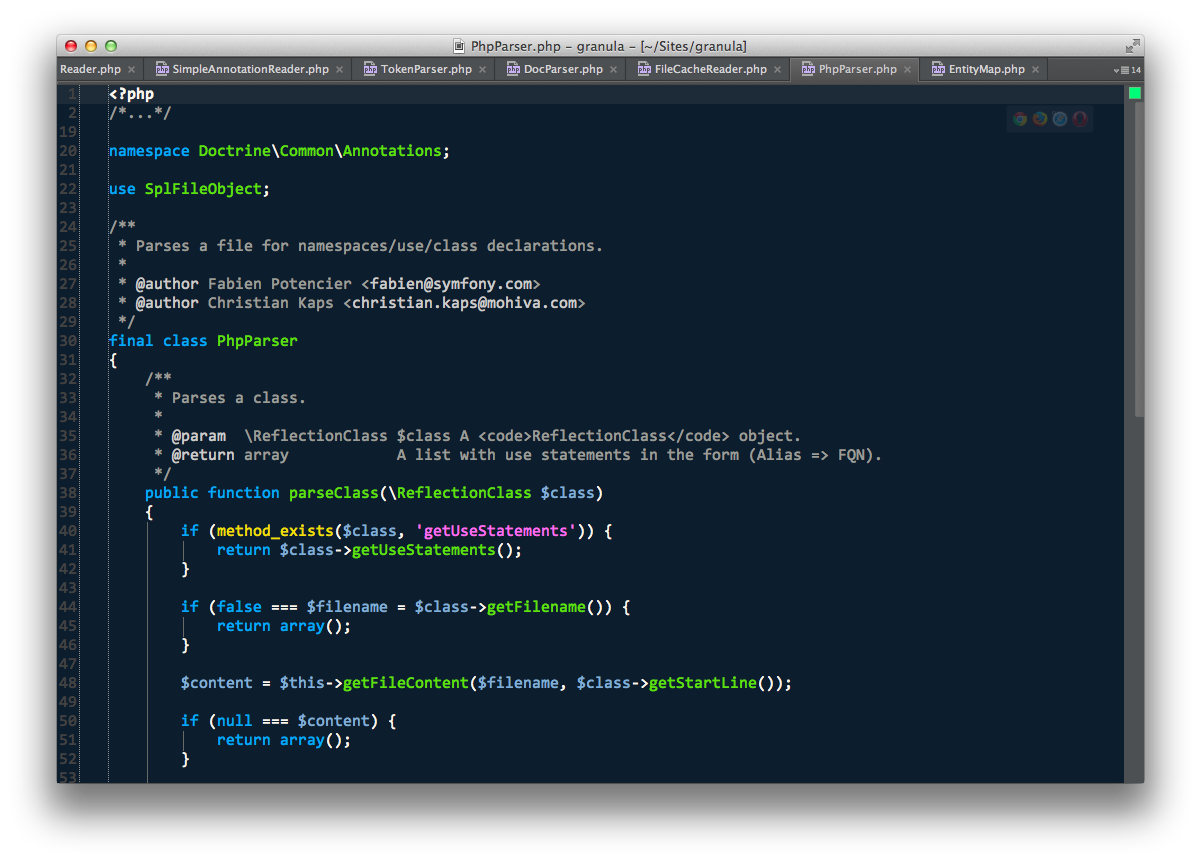
Task: Click PHP file icon on FileCacheReader.php tab
Action: point(644,69)
